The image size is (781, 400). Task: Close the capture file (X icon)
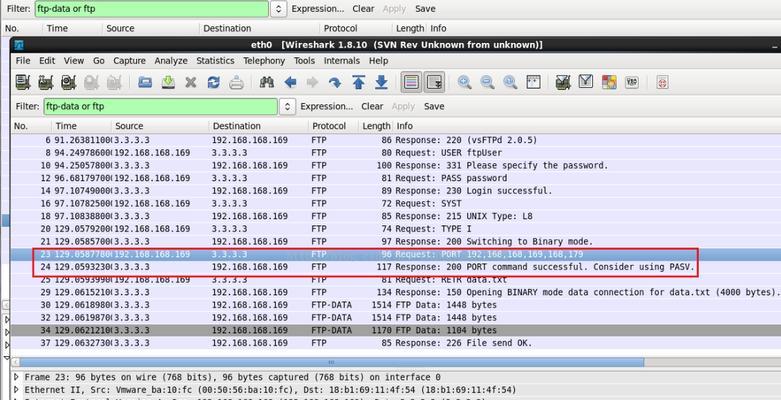pos(191,82)
